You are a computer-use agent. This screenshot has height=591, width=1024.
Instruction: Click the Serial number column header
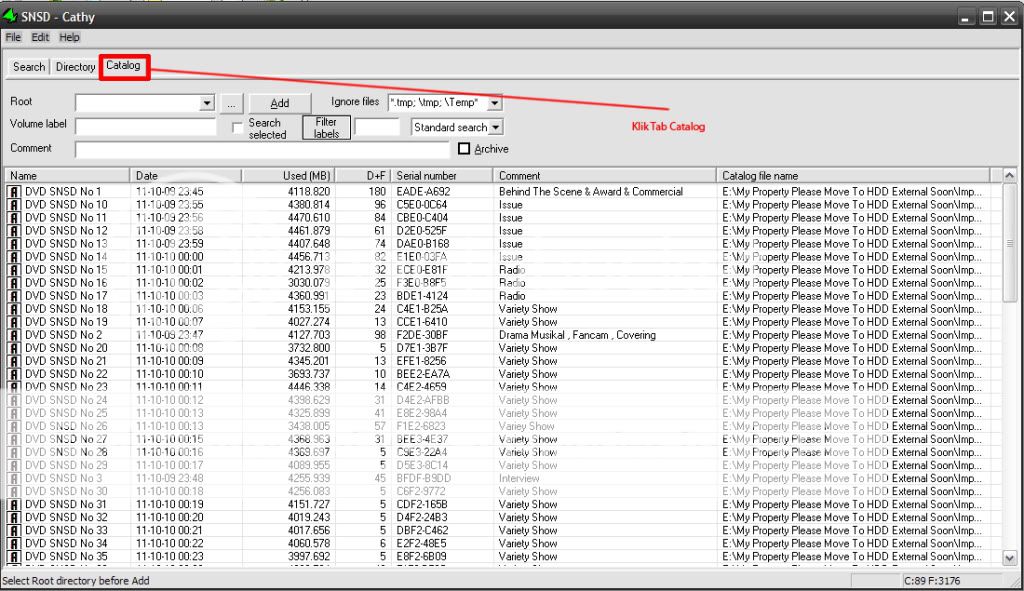[x=442, y=176]
